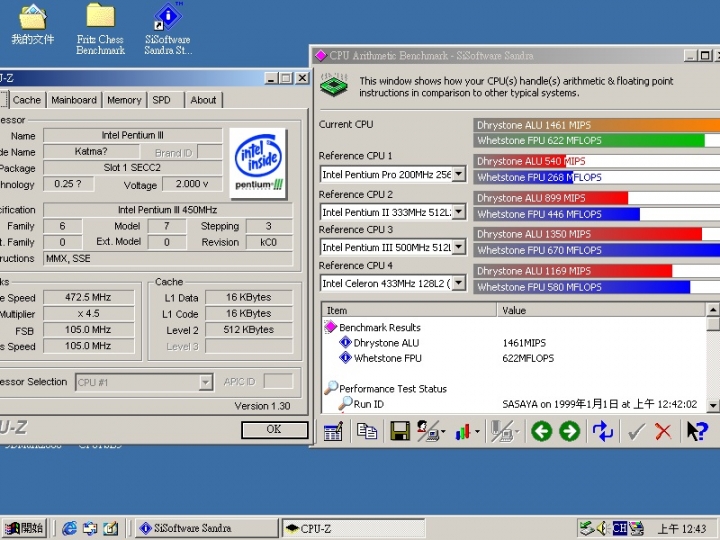
Task: Click the MMX, SSE instructions field
Action: tap(168, 259)
